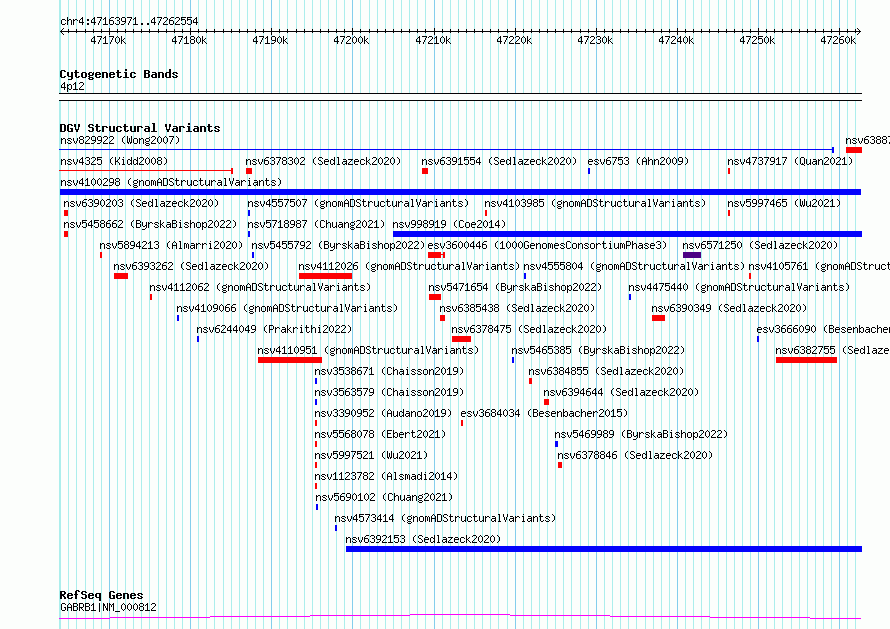
Task: Click nsv6384855 (Sedlazeck2020) label
Action: click(606, 371)
